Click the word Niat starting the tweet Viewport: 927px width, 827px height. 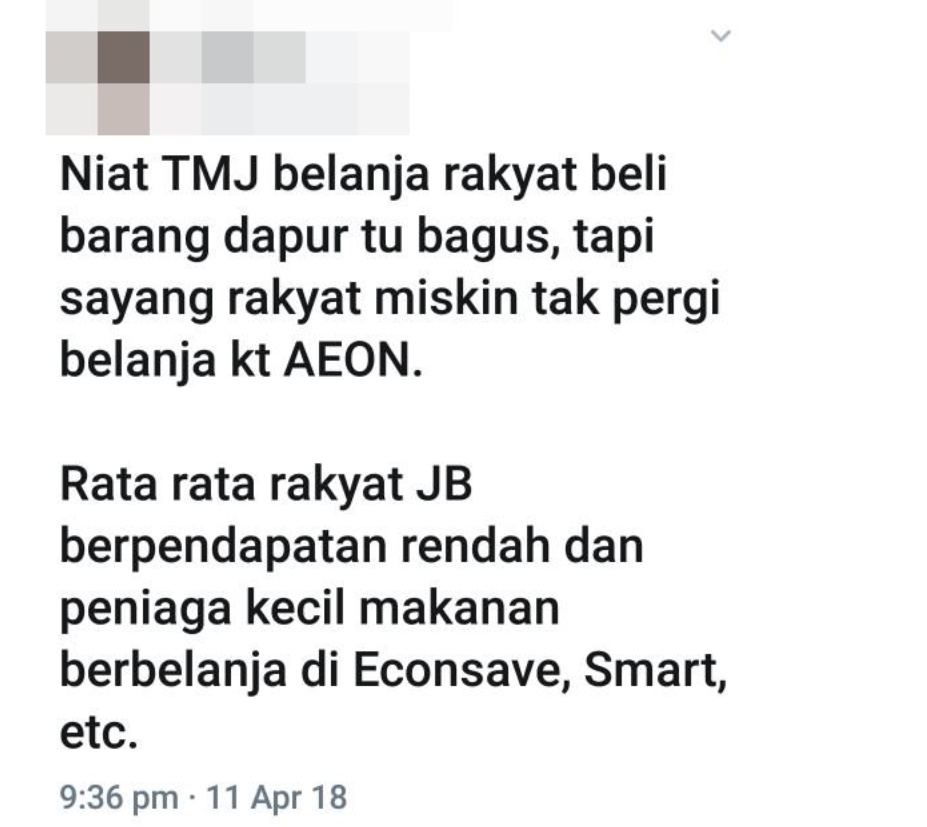(x=104, y=175)
